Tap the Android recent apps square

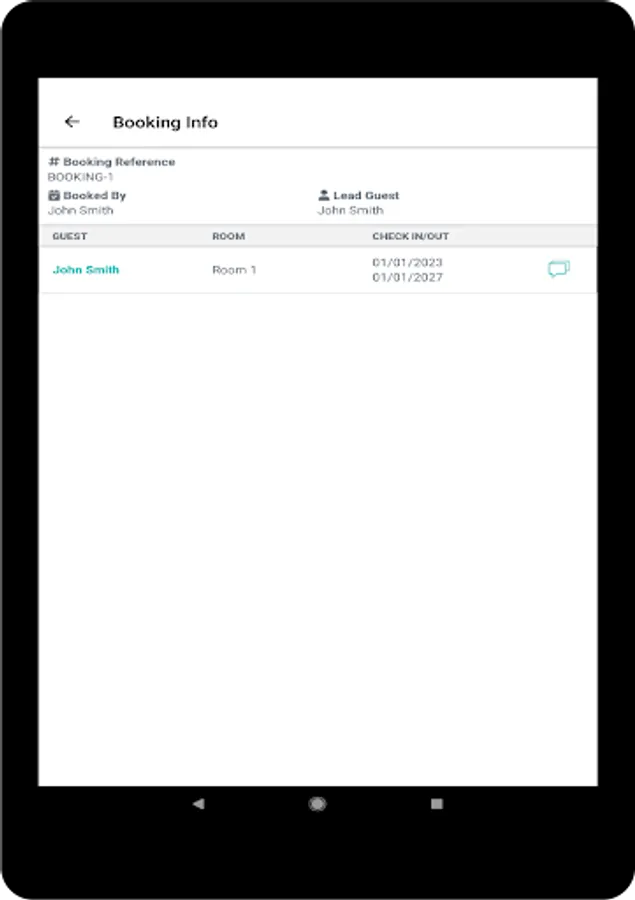[x=436, y=804]
